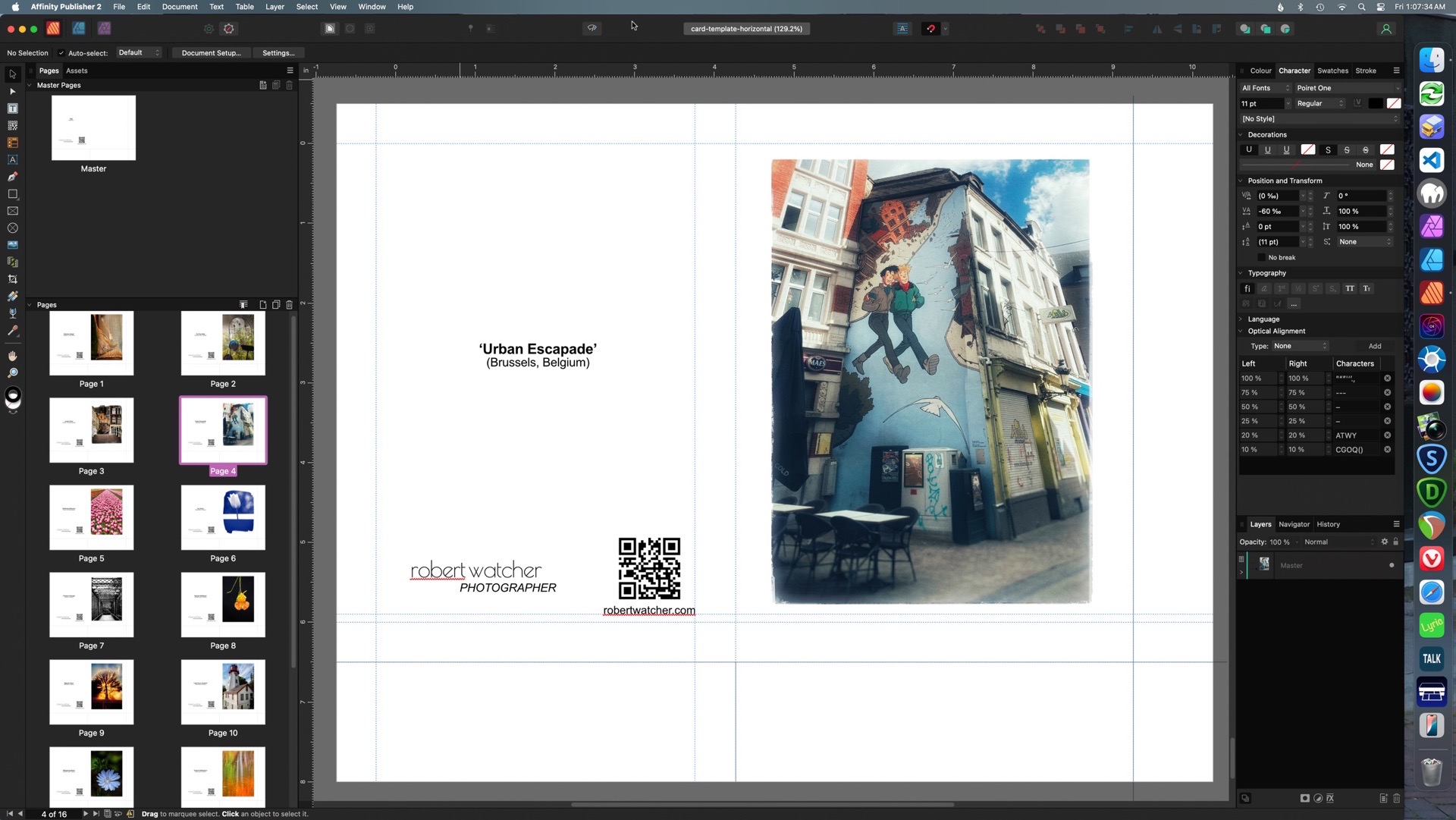Screen dimensions: 1456x820
Task: Switch to the History tab
Action: point(1328,524)
